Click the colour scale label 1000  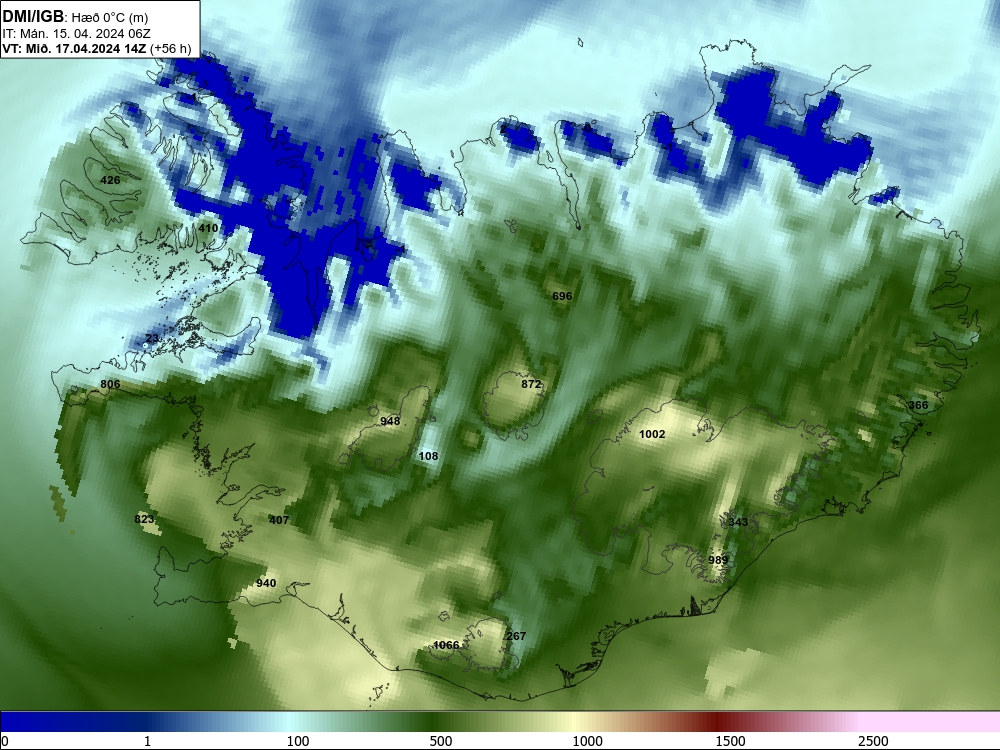pos(587,741)
